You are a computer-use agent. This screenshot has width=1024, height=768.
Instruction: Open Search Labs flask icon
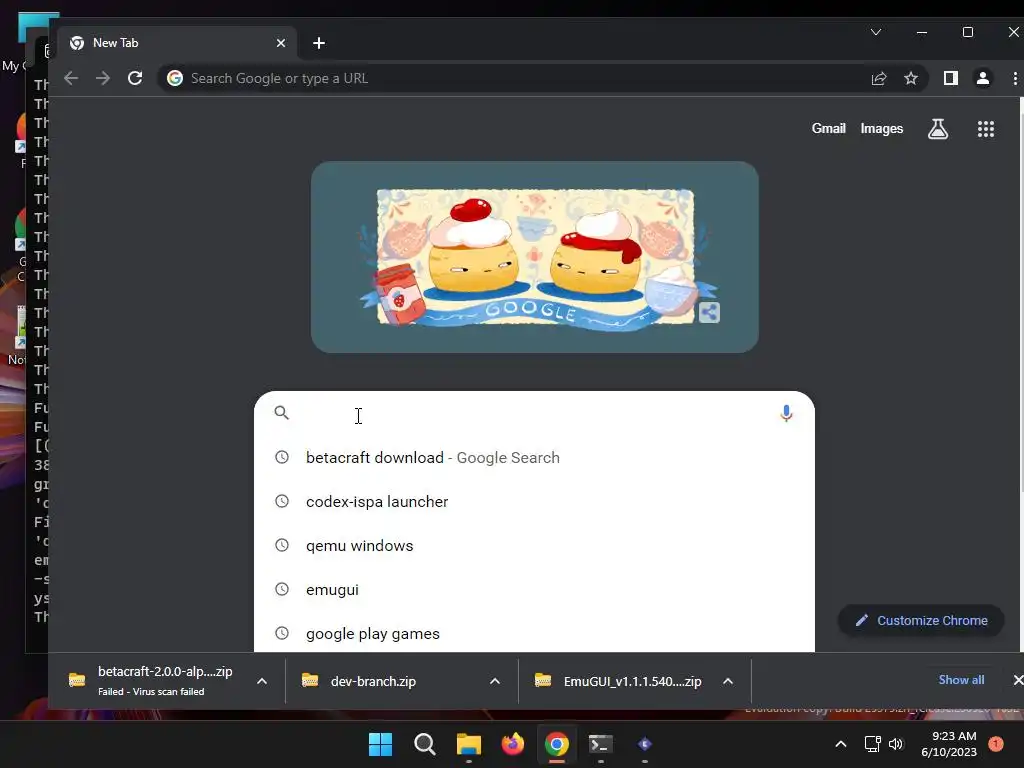[938, 129]
